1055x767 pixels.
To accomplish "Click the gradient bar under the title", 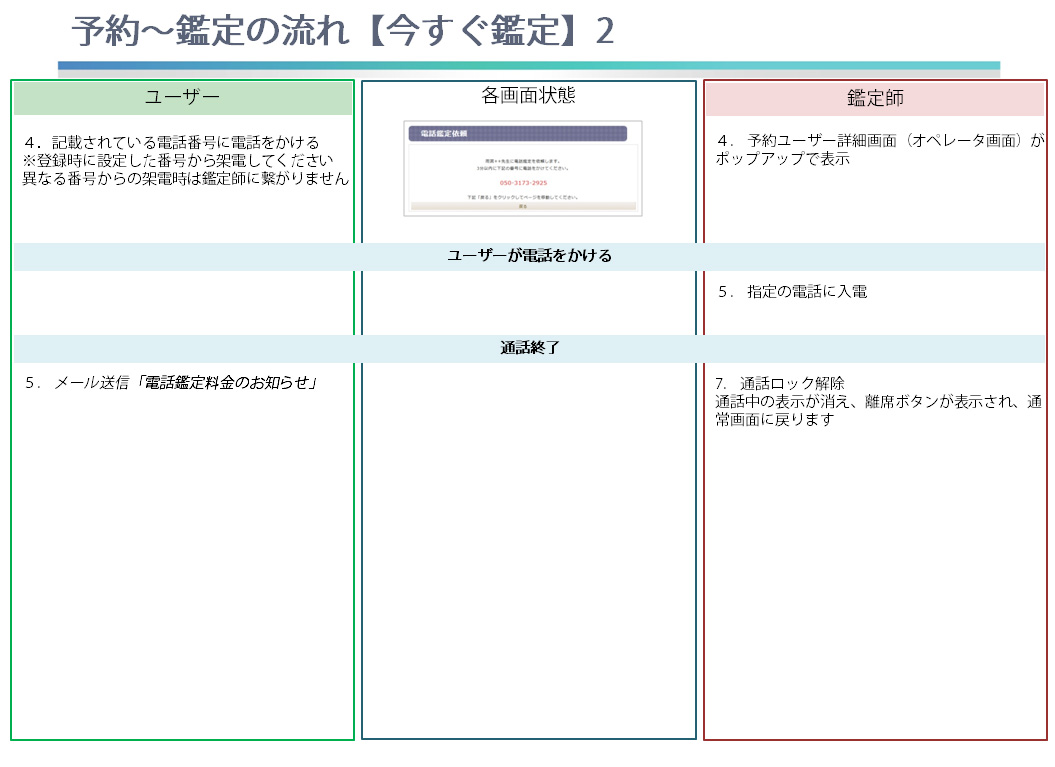I will tap(528, 67).
